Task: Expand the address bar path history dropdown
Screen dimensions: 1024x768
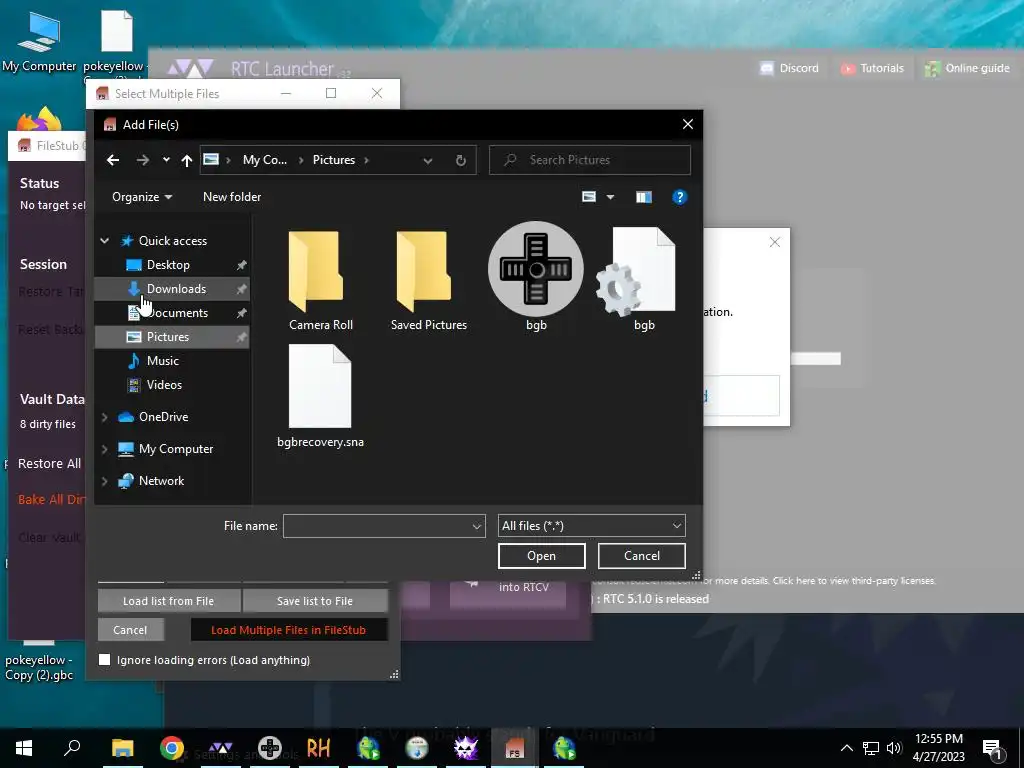Action: pos(428,161)
